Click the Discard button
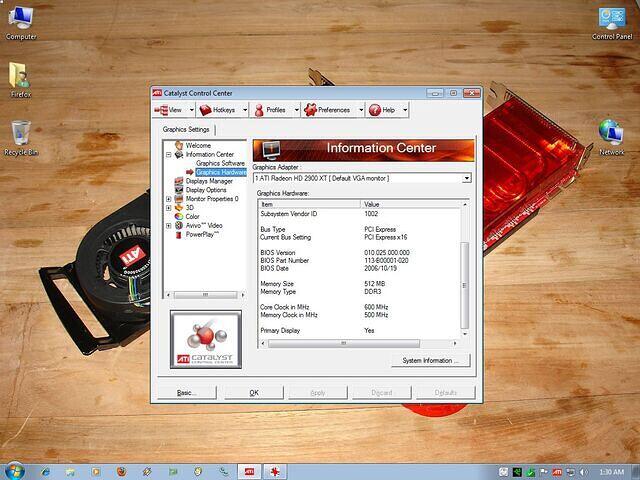The width and height of the screenshot is (640, 480). click(x=382, y=393)
